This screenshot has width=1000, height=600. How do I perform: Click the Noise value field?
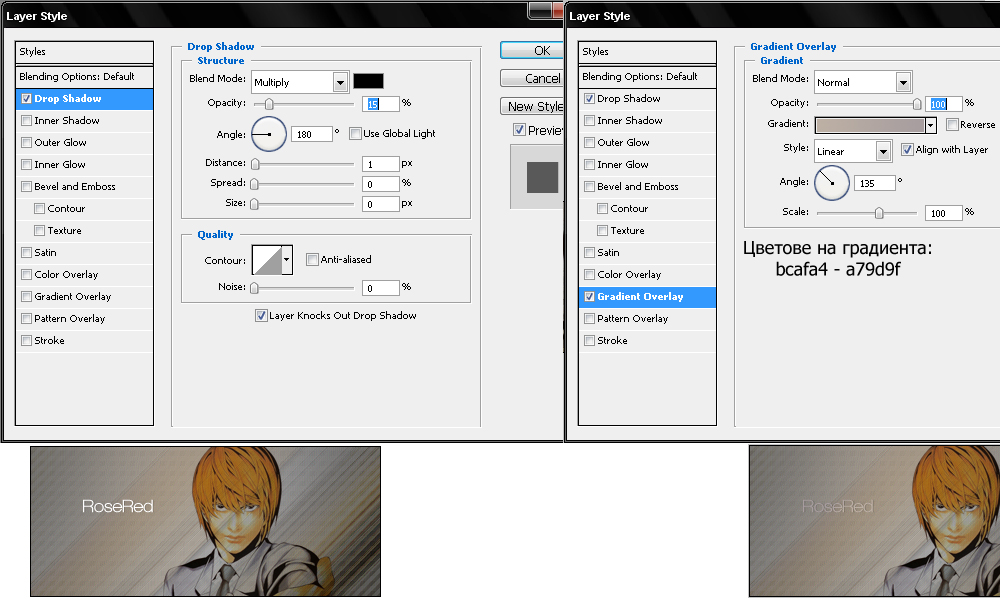(381, 288)
